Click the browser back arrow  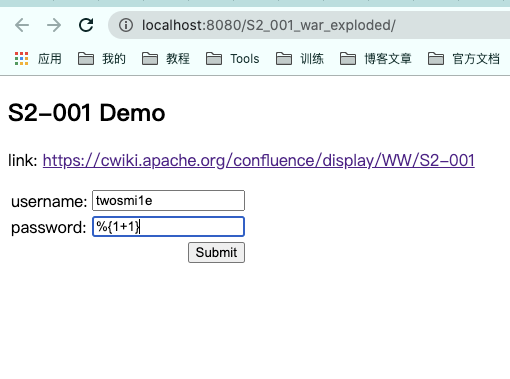coord(22,25)
